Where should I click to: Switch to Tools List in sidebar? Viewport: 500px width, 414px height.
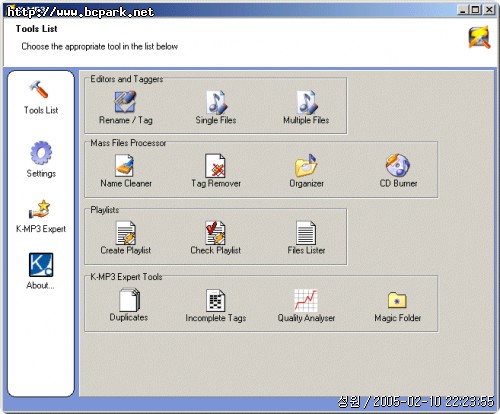[x=41, y=97]
